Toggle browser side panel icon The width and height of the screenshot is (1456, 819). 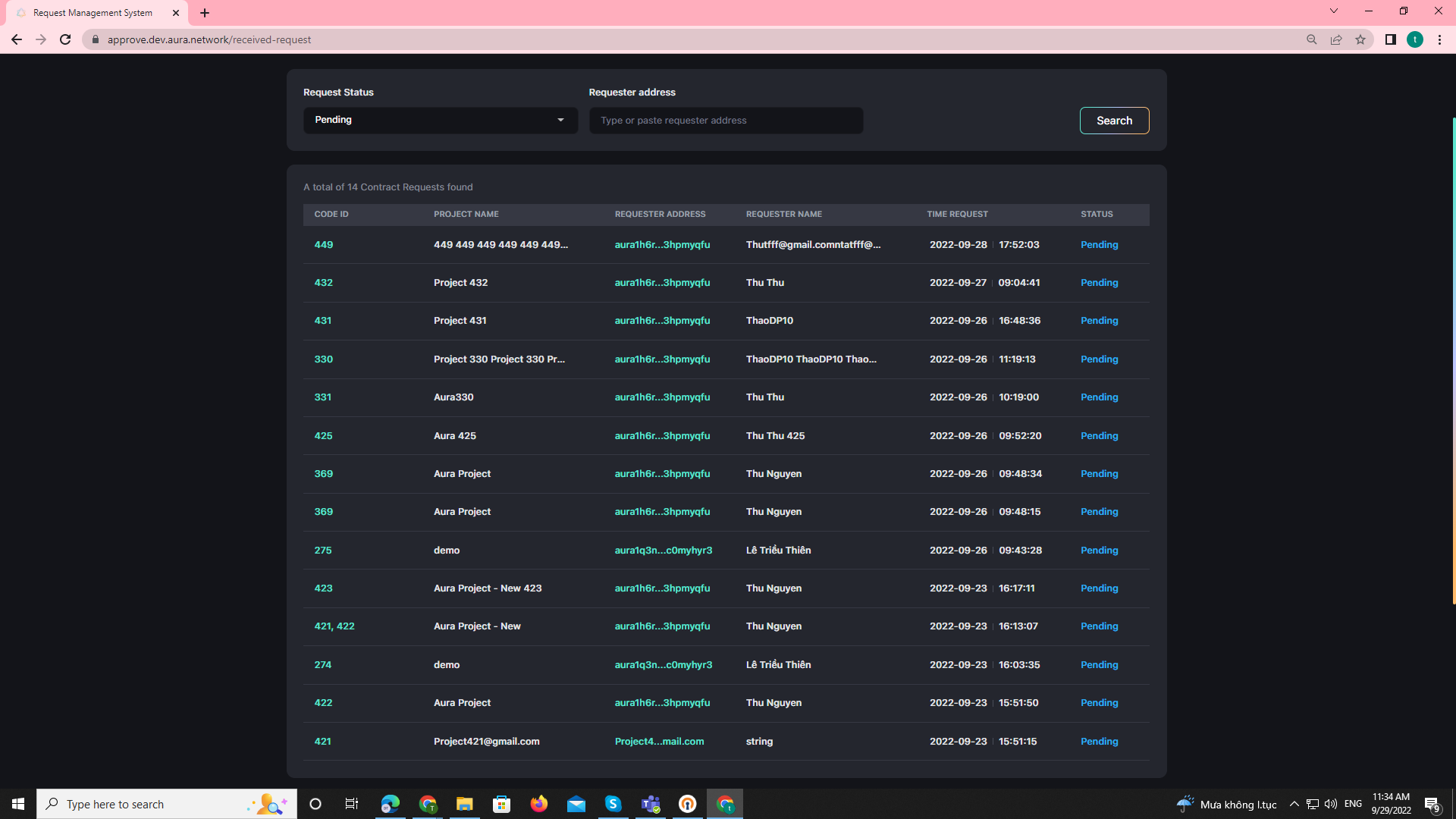click(x=1390, y=39)
